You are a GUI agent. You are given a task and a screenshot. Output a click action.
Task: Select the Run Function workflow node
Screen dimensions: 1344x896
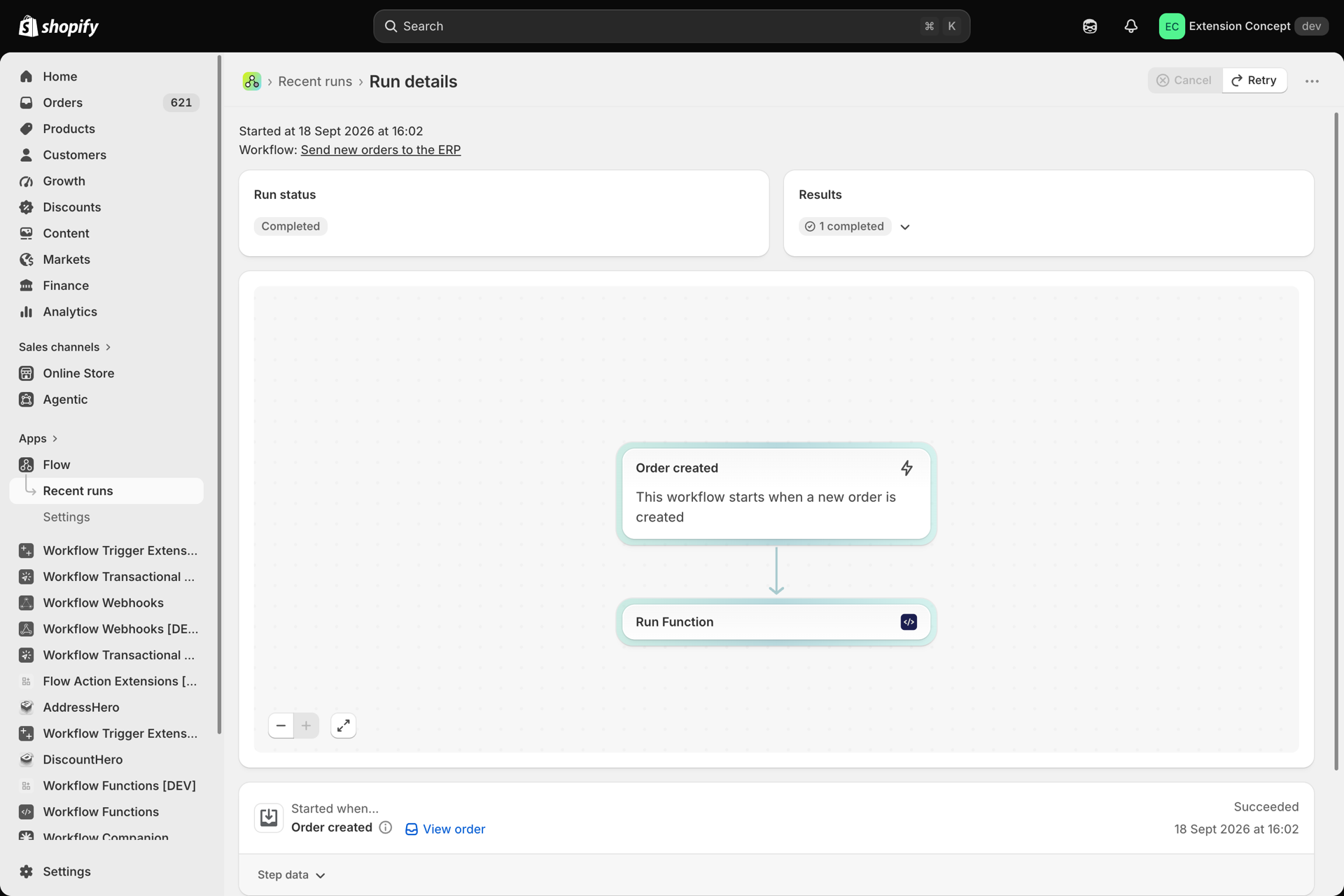click(776, 622)
